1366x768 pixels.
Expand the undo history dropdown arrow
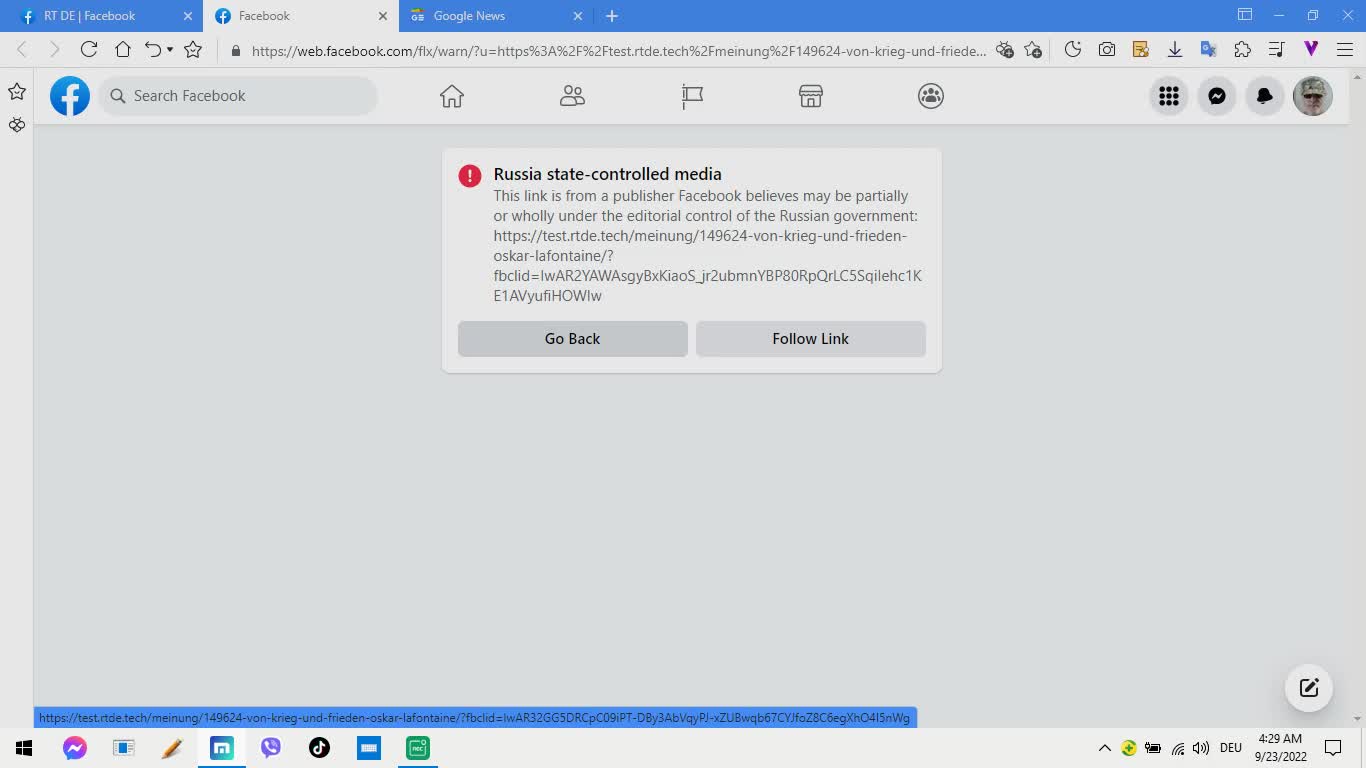(x=170, y=50)
